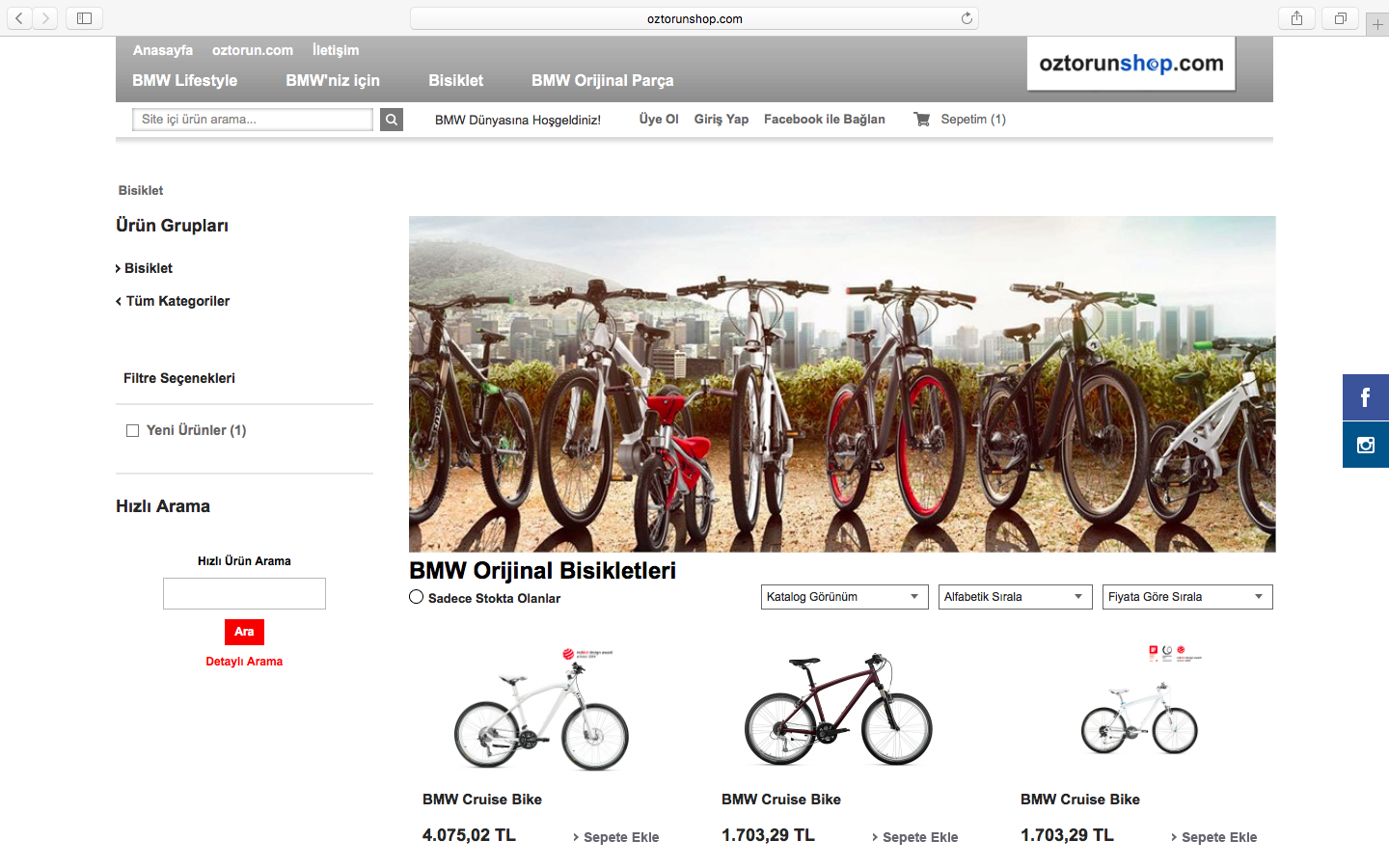Open Sepetim (1) cart link
Image resolution: width=1389 pixels, height=868 pixels.
pos(973,120)
